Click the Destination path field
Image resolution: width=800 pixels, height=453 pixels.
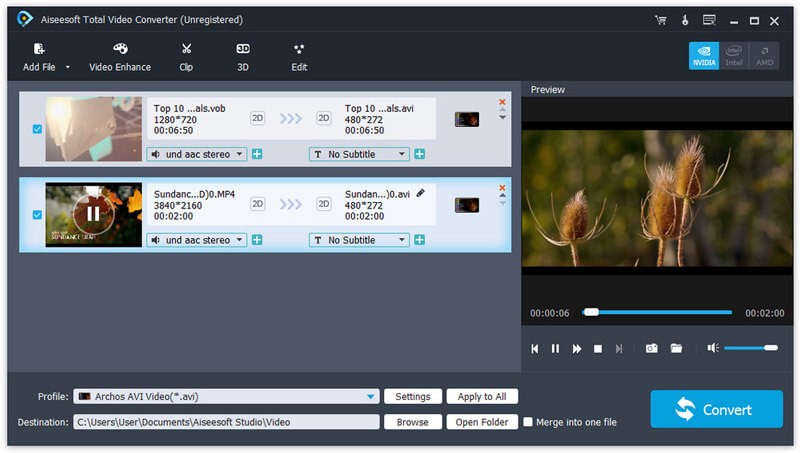click(x=225, y=422)
